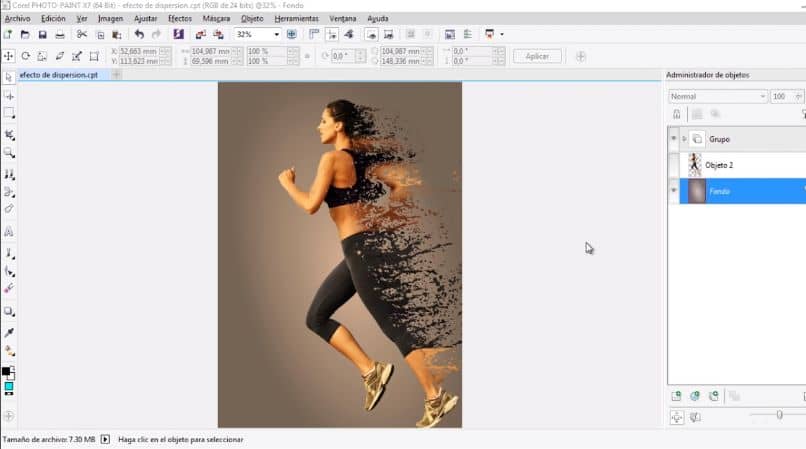Select the Drop Shadow tool in the toolbox
The width and height of the screenshot is (806, 449).
click(x=9, y=311)
